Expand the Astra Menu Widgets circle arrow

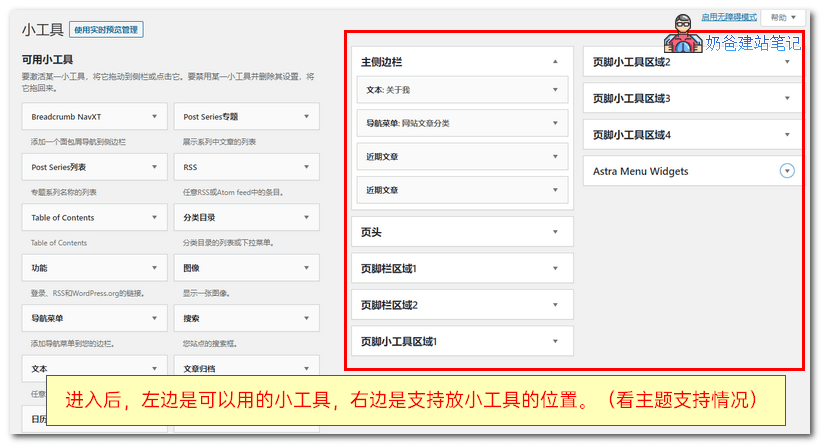tap(787, 171)
